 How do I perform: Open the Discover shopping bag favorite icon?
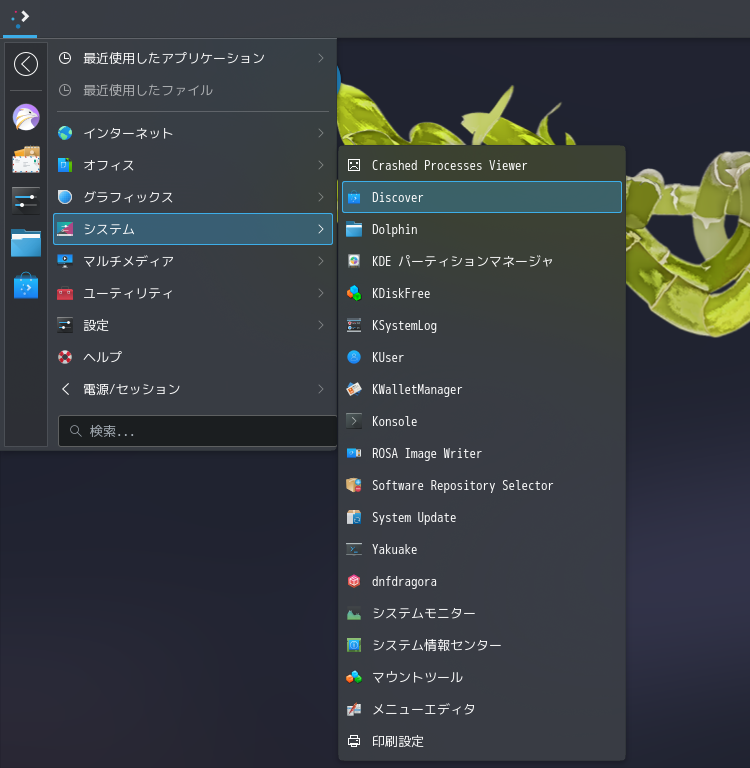(26, 285)
